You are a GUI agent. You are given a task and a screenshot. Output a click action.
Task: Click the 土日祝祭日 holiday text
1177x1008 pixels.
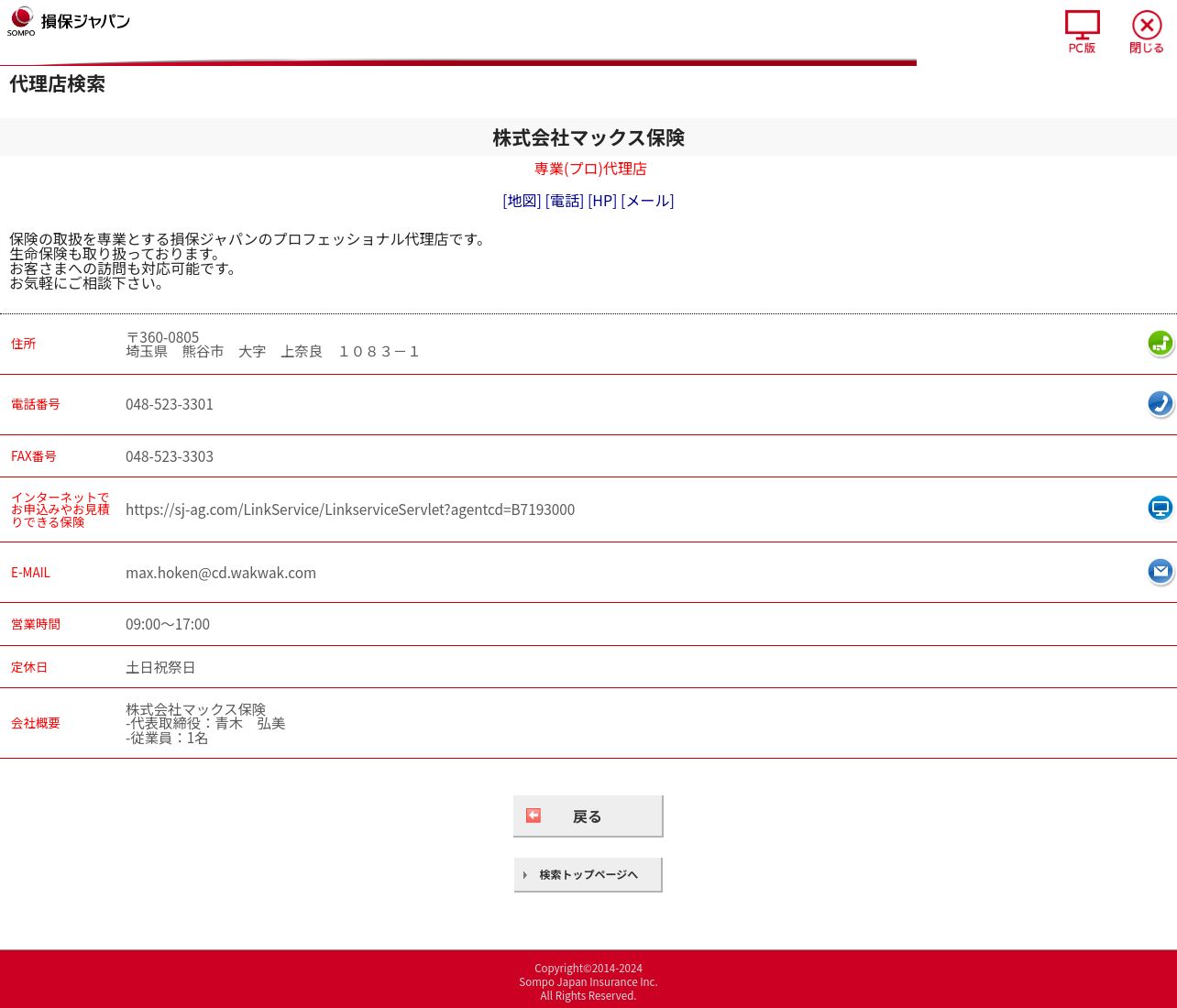[160, 667]
